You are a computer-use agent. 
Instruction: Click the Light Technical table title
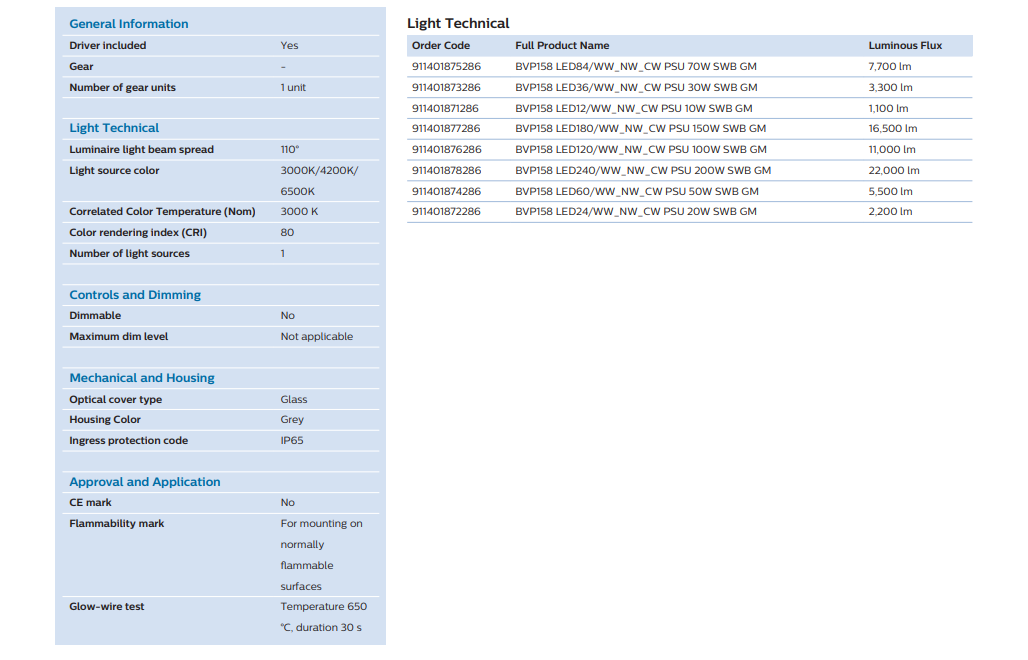458,23
